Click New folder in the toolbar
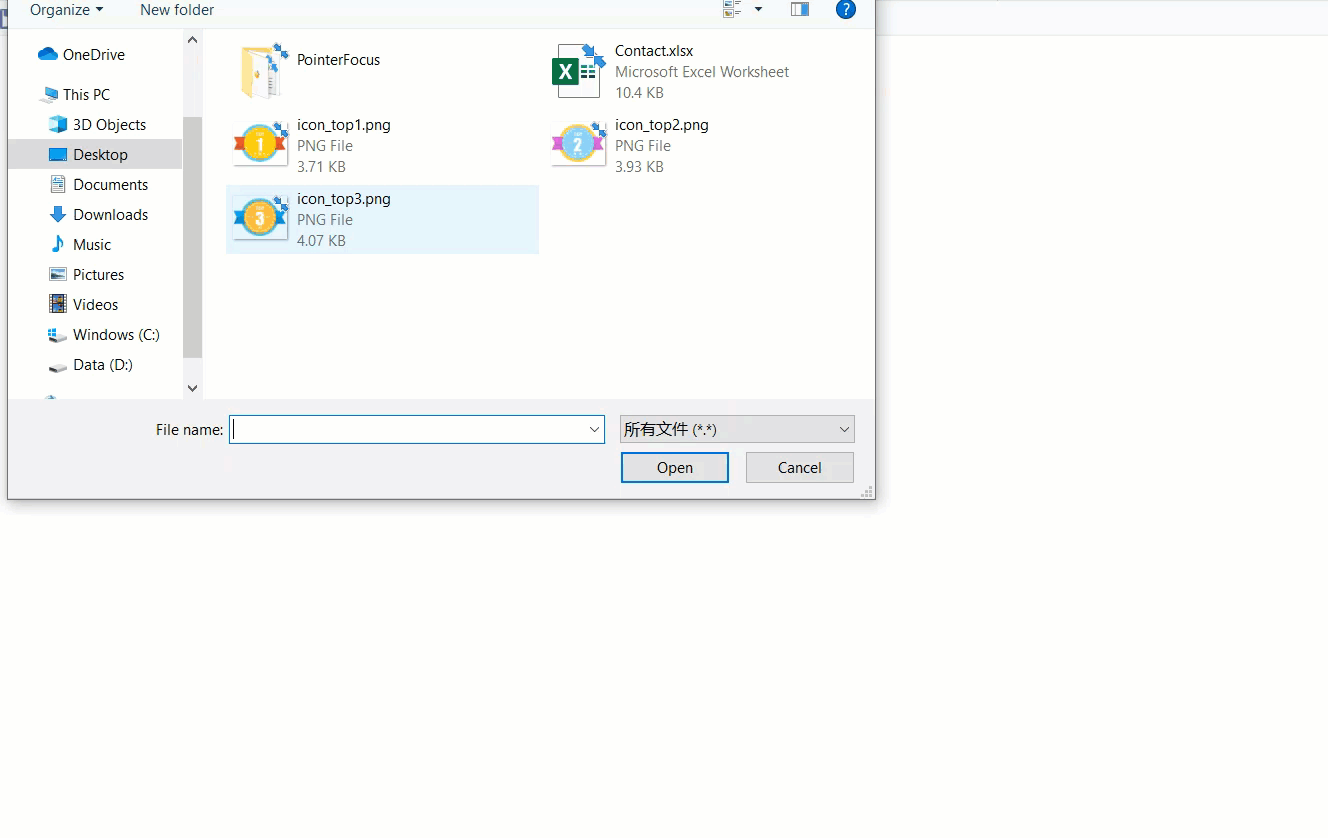The height and width of the screenshot is (838, 1328). point(176,10)
